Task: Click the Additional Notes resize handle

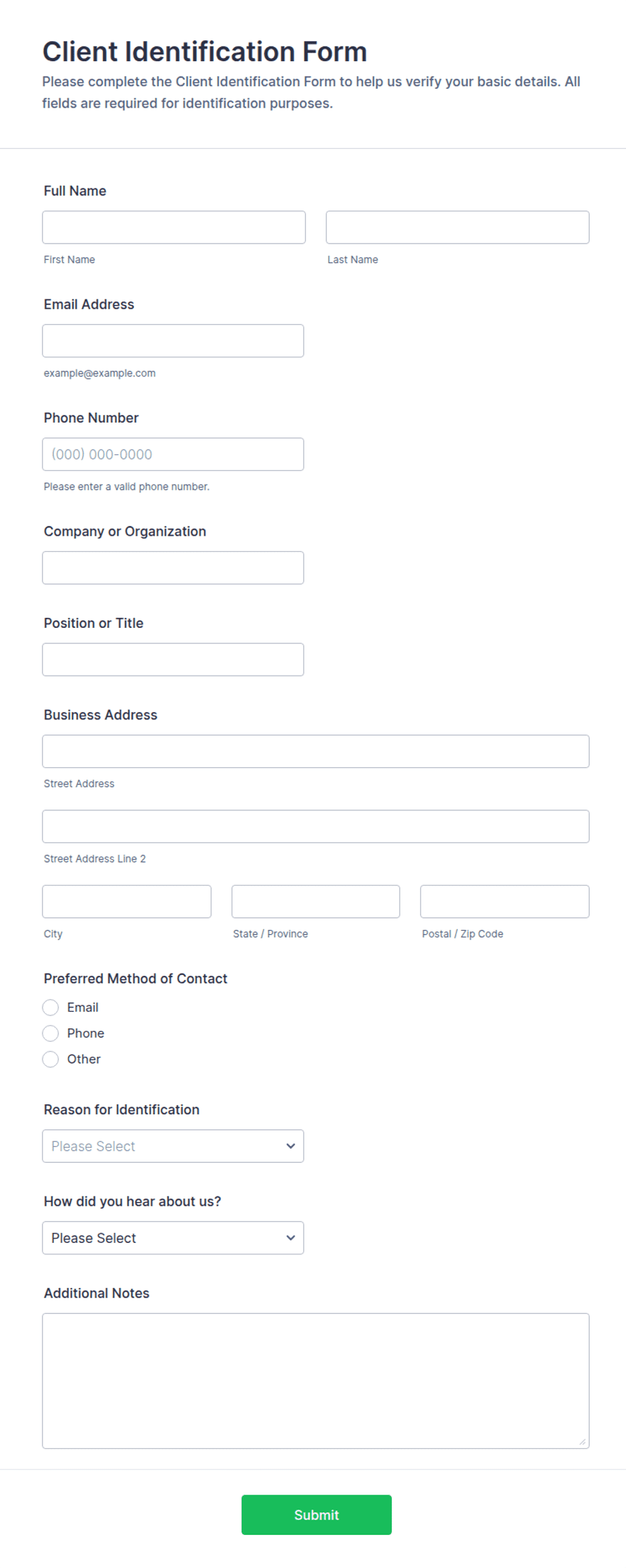Action: [582, 1441]
